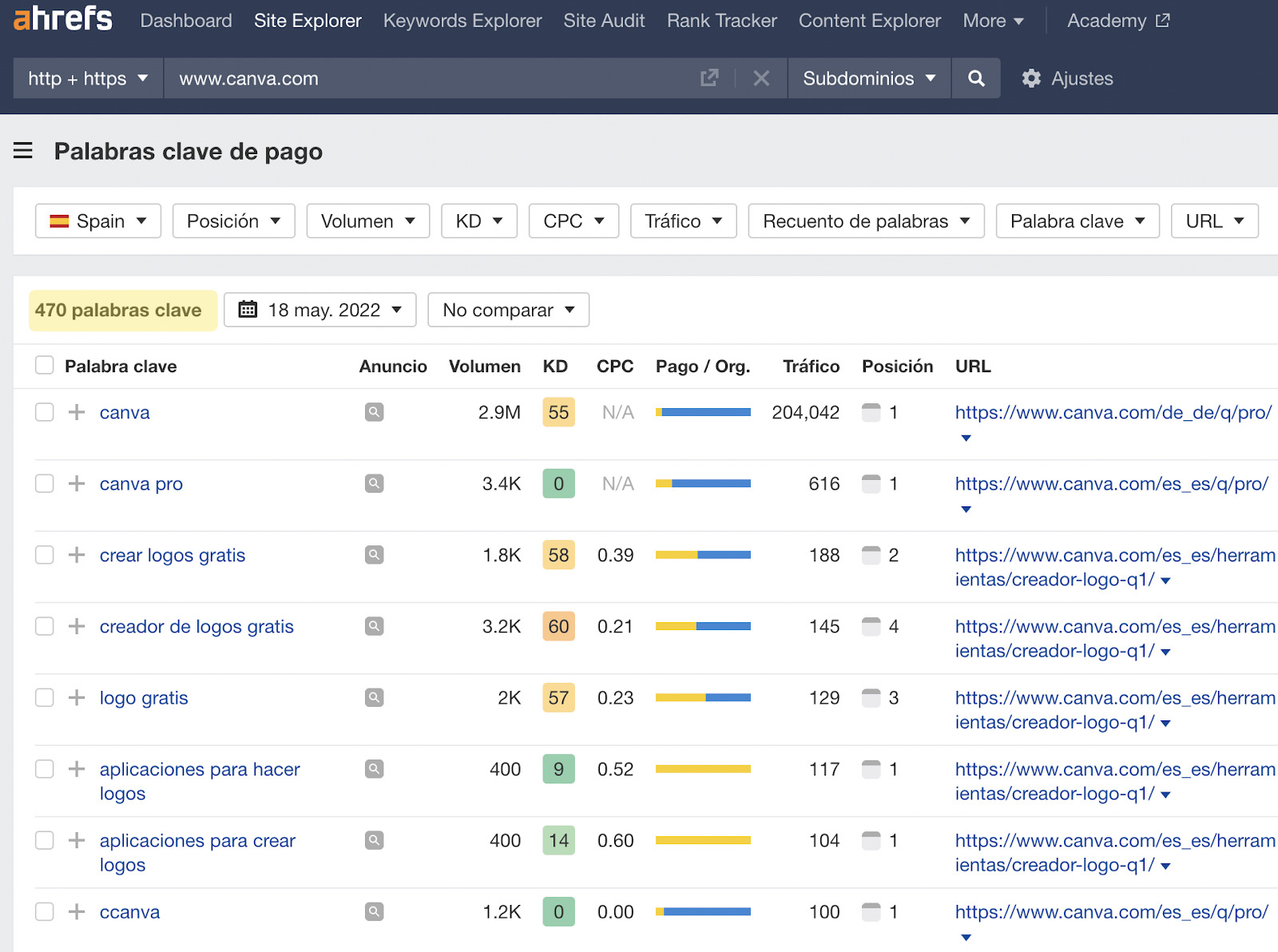Screen dimensions: 1278x952
Task: Toggle select-all checkbox in Palabra clave header
Action: 45,365
